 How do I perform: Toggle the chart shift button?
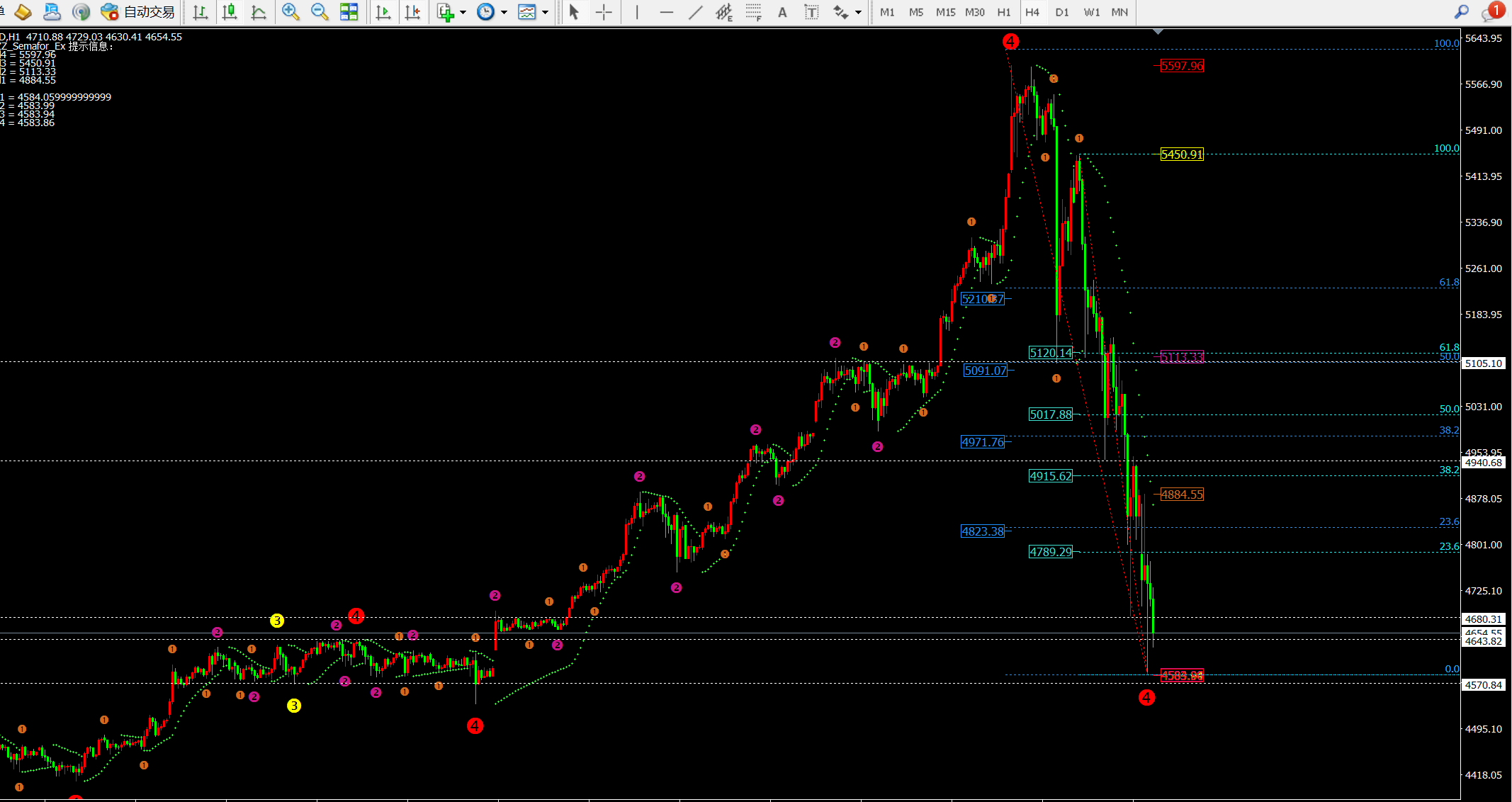pos(412,12)
